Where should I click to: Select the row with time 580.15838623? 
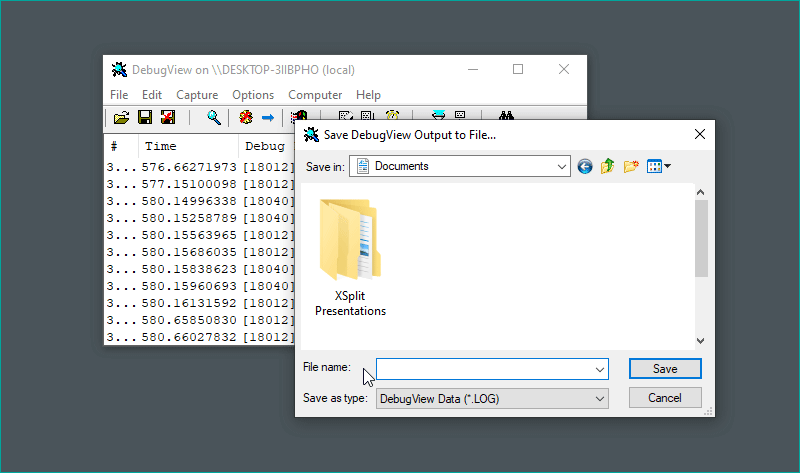tap(200, 269)
